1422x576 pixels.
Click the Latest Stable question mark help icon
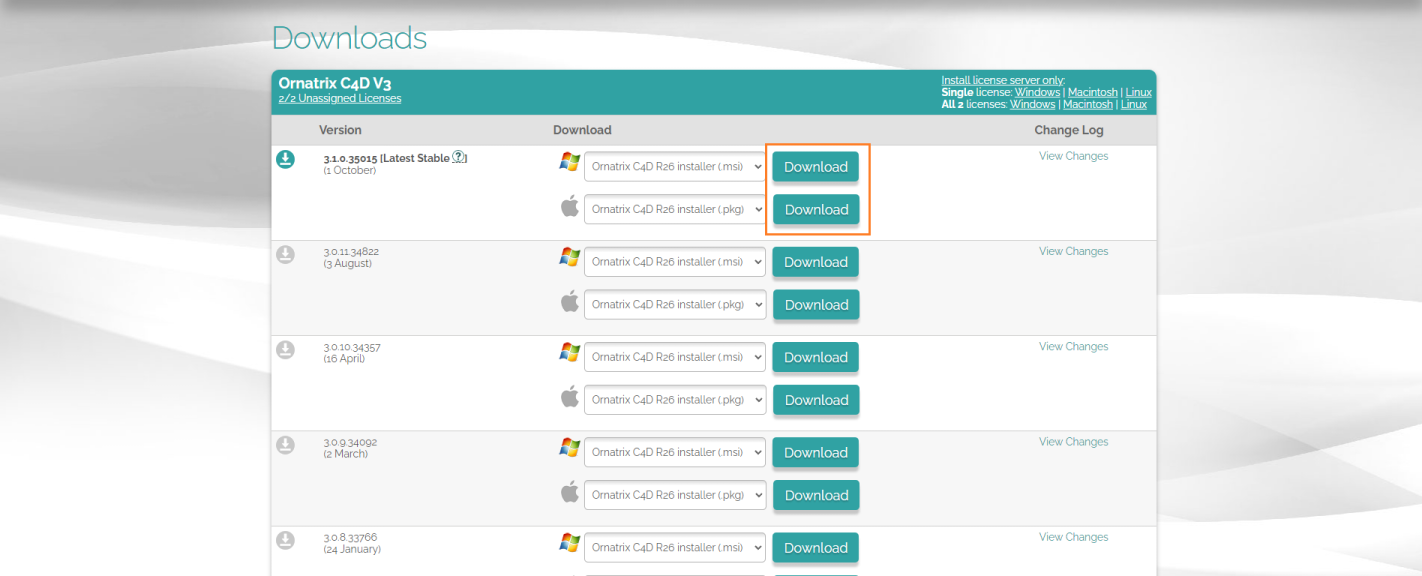click(x=458, y=157)
